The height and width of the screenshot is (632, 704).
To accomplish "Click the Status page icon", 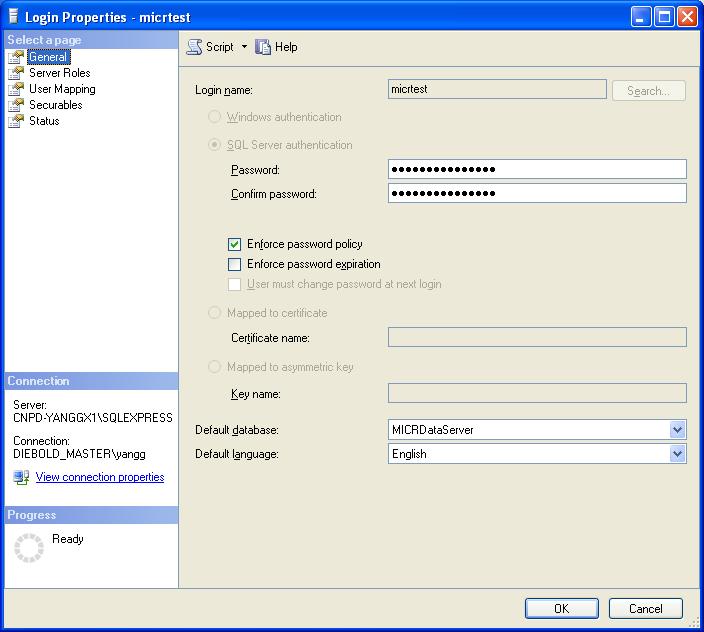I will (x=15, y=121).
